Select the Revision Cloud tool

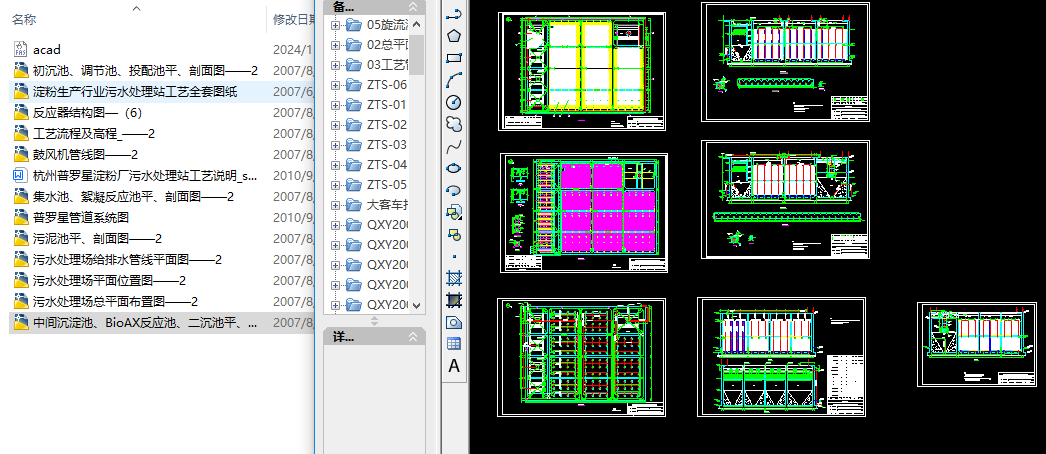(x=454, y=124)
